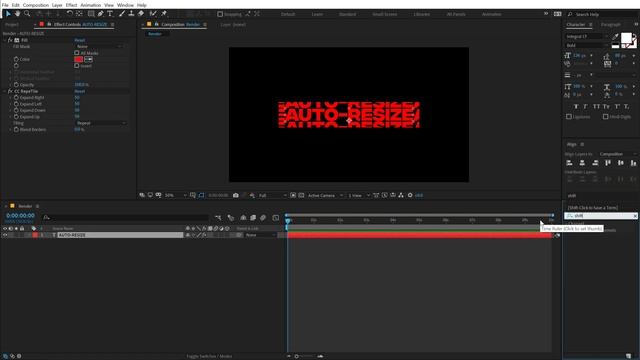This screenshot has height=360, width=640.
Task: Select the Brush tool
Action: pos(122,14)
